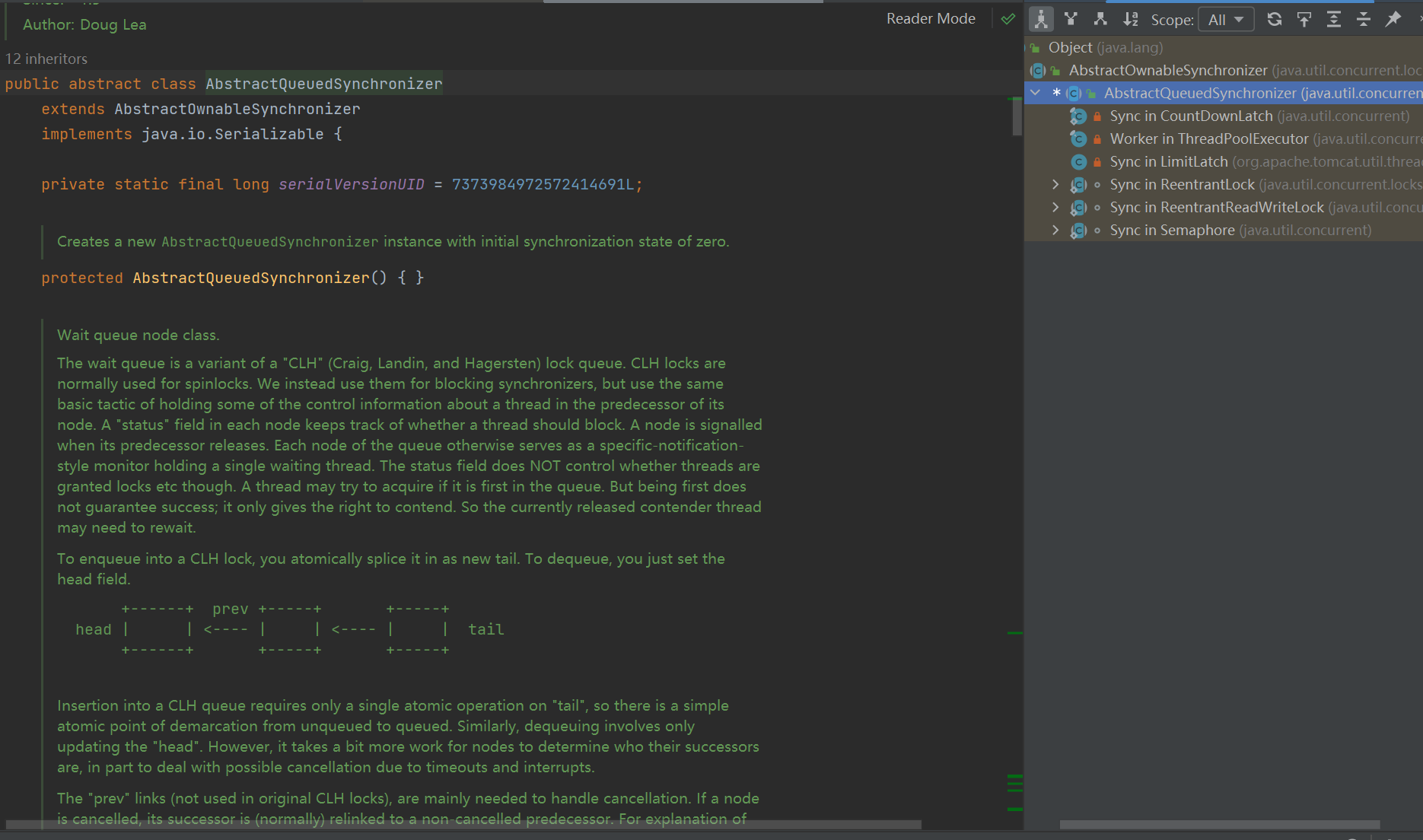
Task: Click AbstractQueuedSynchronizer class name in declaration
Action: pos(323,84)
